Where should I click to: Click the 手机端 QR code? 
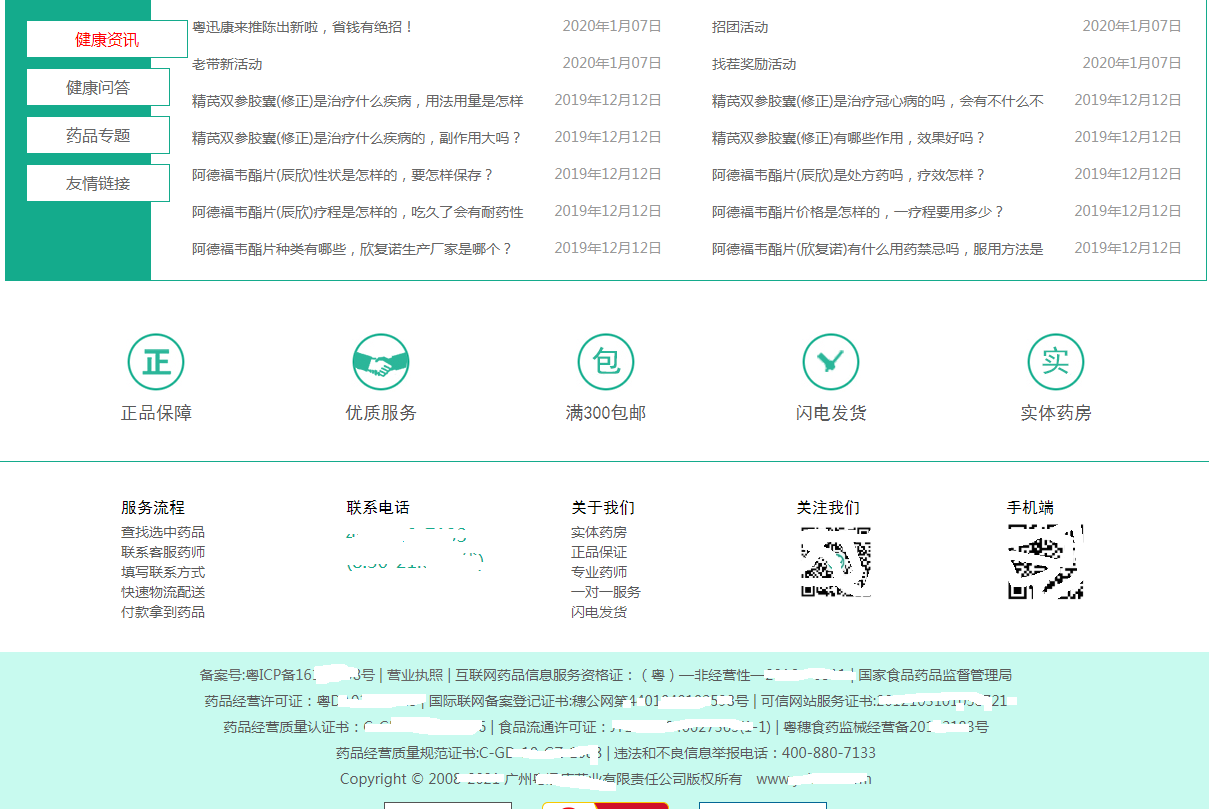coord(1045,562)
